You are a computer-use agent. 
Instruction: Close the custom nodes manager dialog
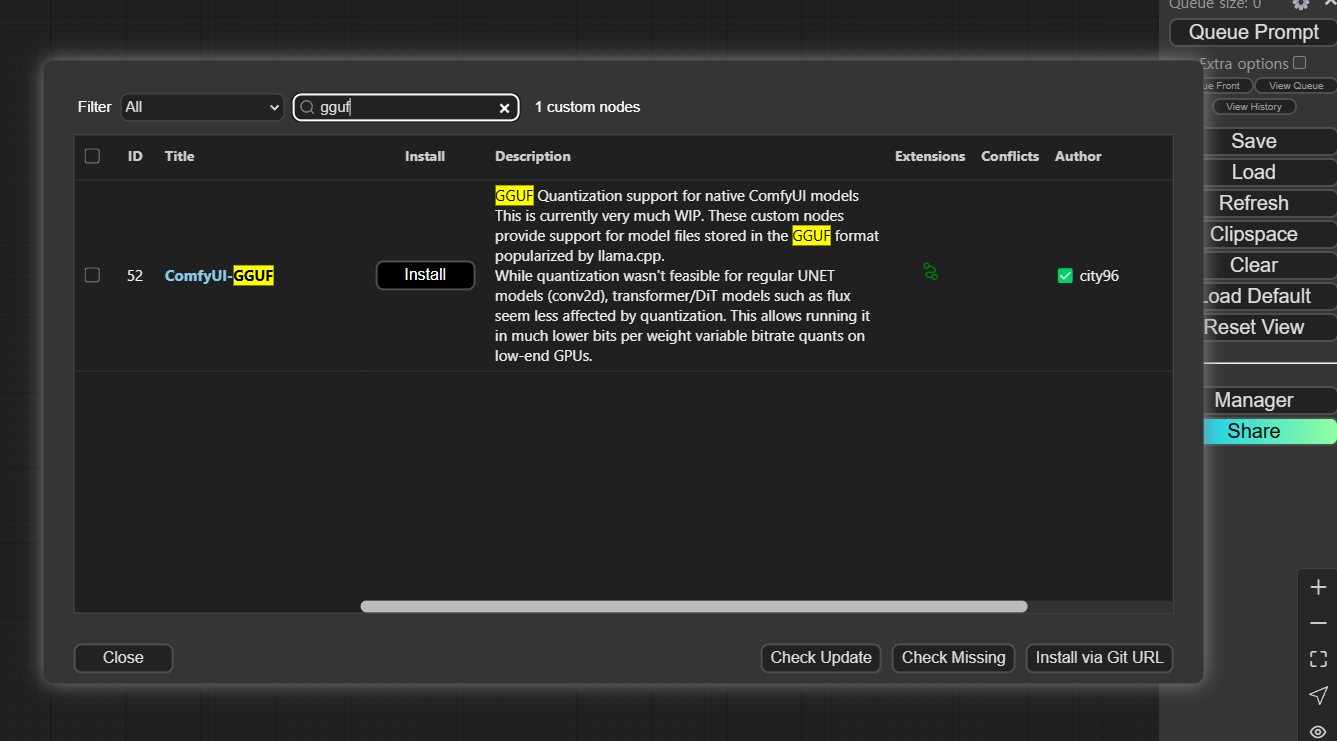tap(123, 658)
